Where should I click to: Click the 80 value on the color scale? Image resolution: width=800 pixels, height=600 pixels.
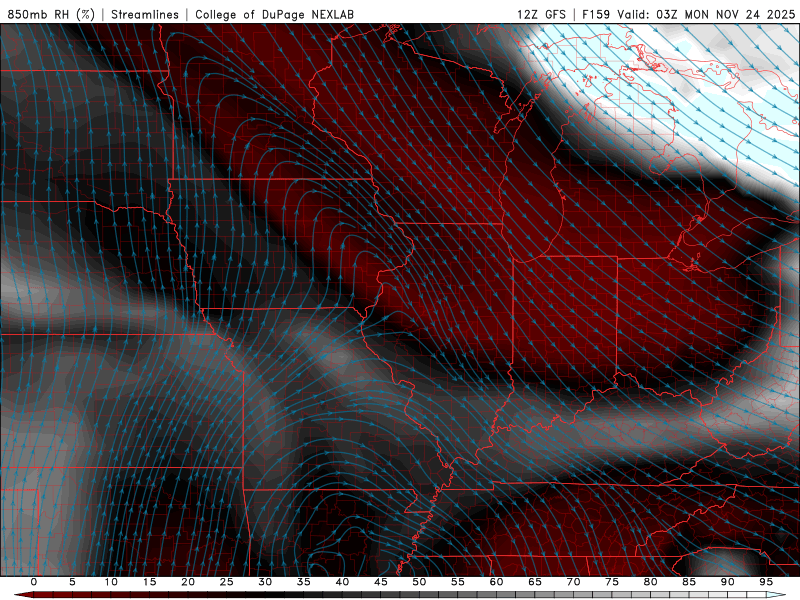coord(650,582)
